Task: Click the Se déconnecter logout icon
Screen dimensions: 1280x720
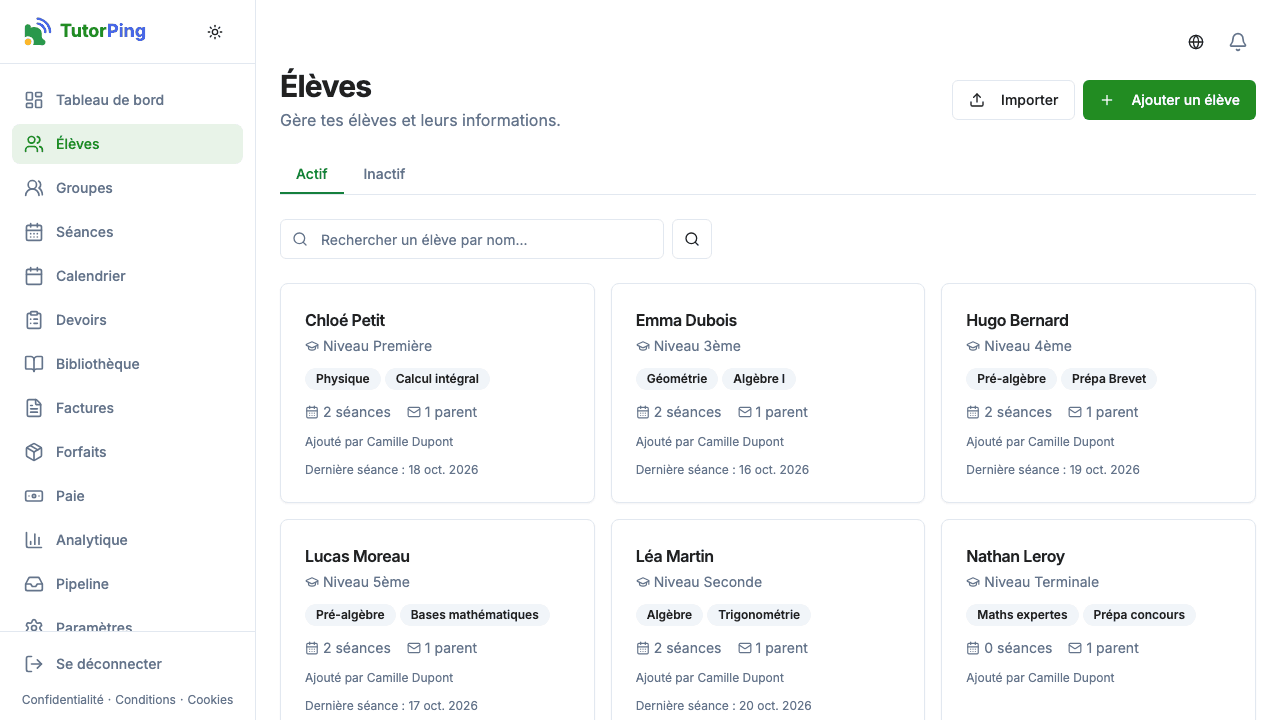Action: (x=34, y=664)
